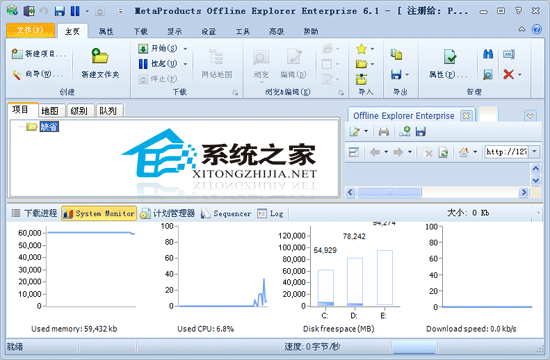This screenshot has height=360, width=550.
Task: Click the browser refresh icon
Action: pos(443,152)
